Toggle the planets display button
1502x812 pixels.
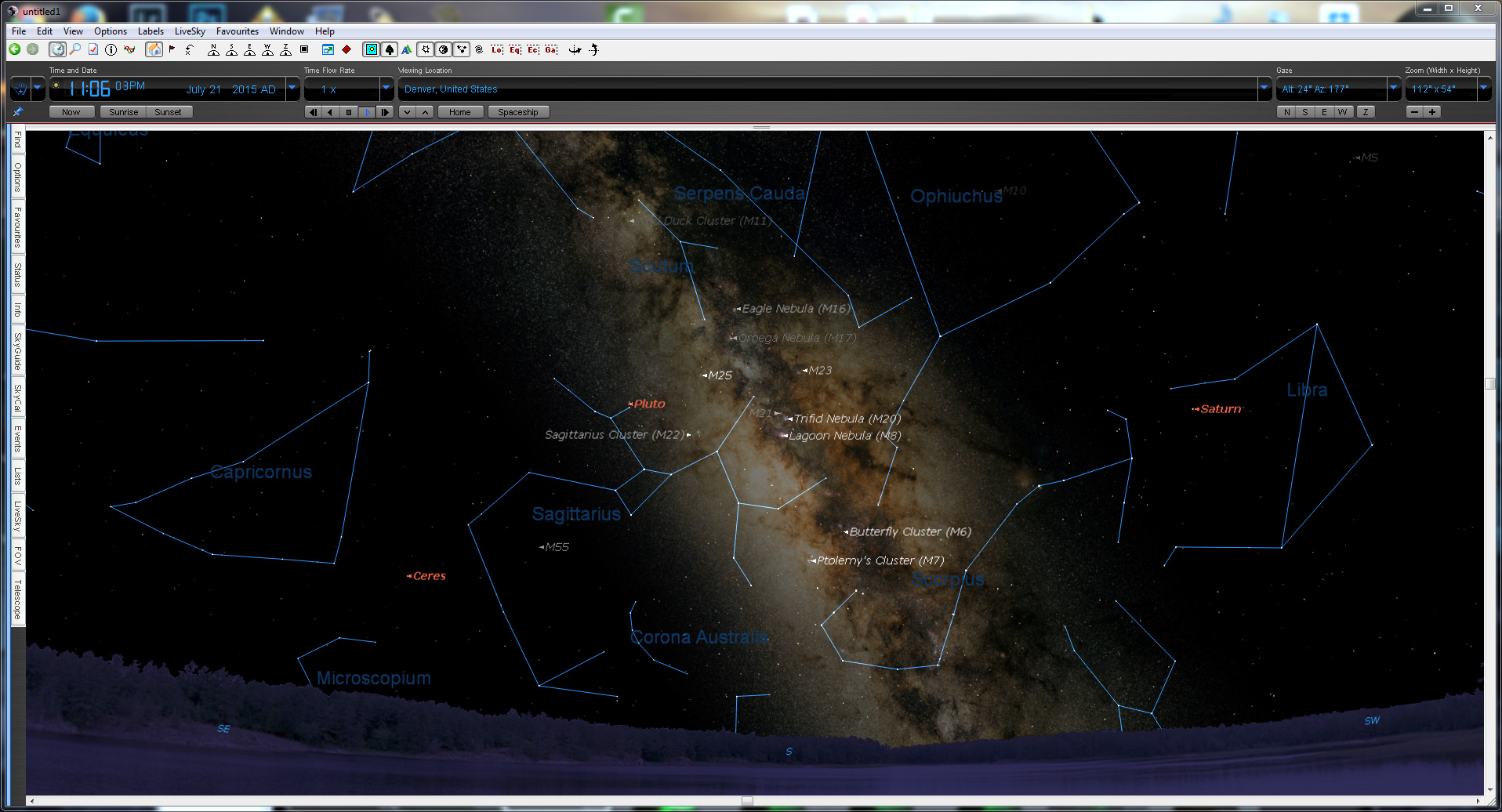pos(443,49)
